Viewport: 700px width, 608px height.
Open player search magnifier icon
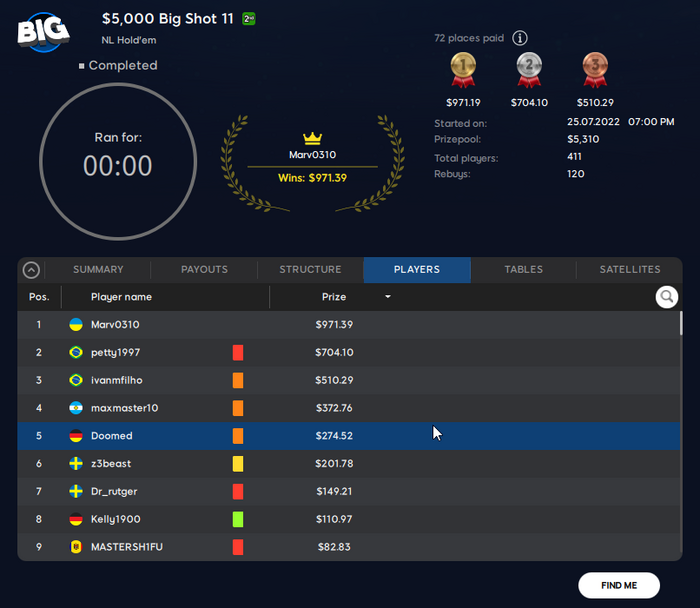(x=667, y=297)
